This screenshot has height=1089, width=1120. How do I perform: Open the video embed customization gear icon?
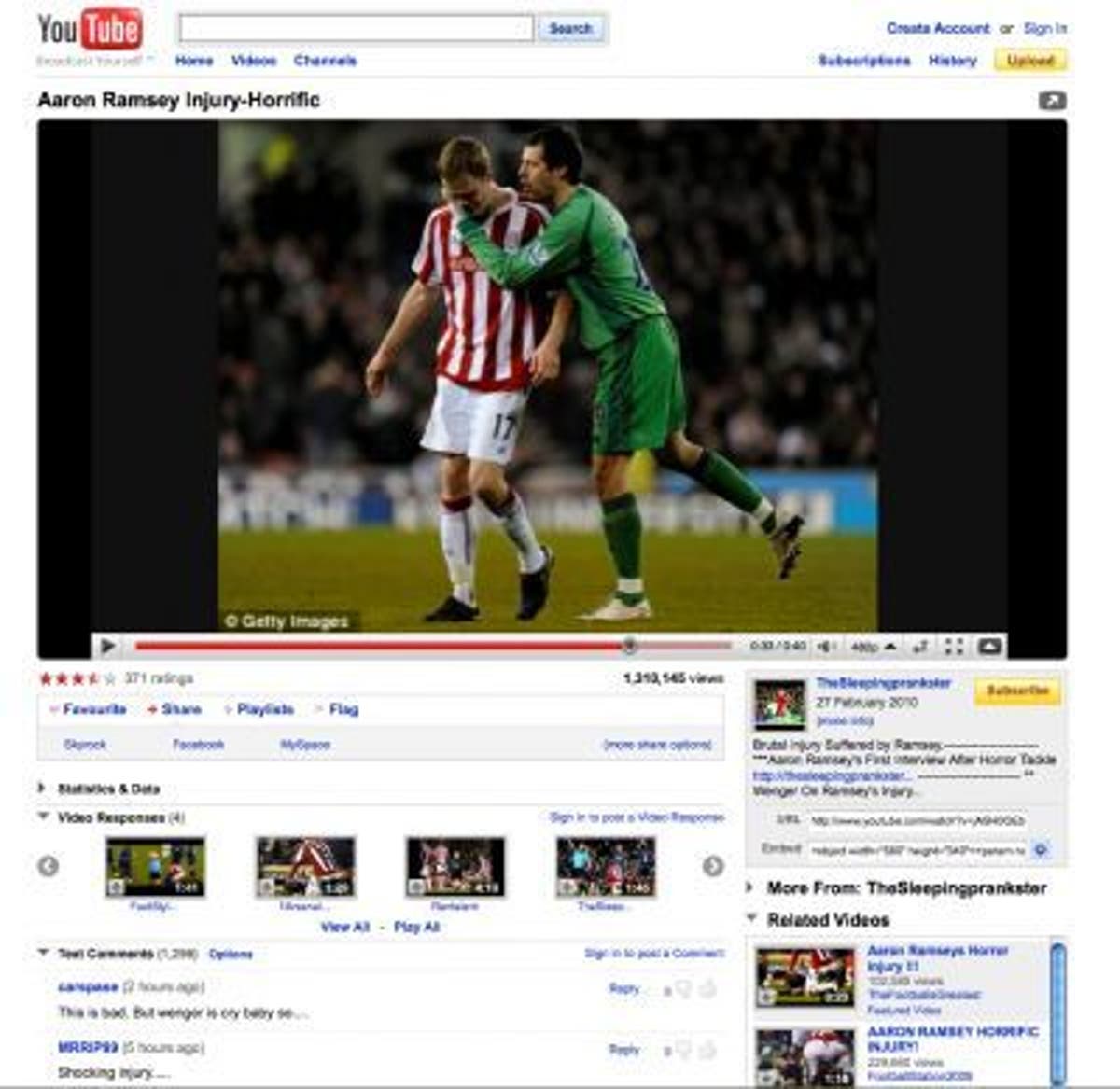pyautogui.click(x=1042, y=851)
